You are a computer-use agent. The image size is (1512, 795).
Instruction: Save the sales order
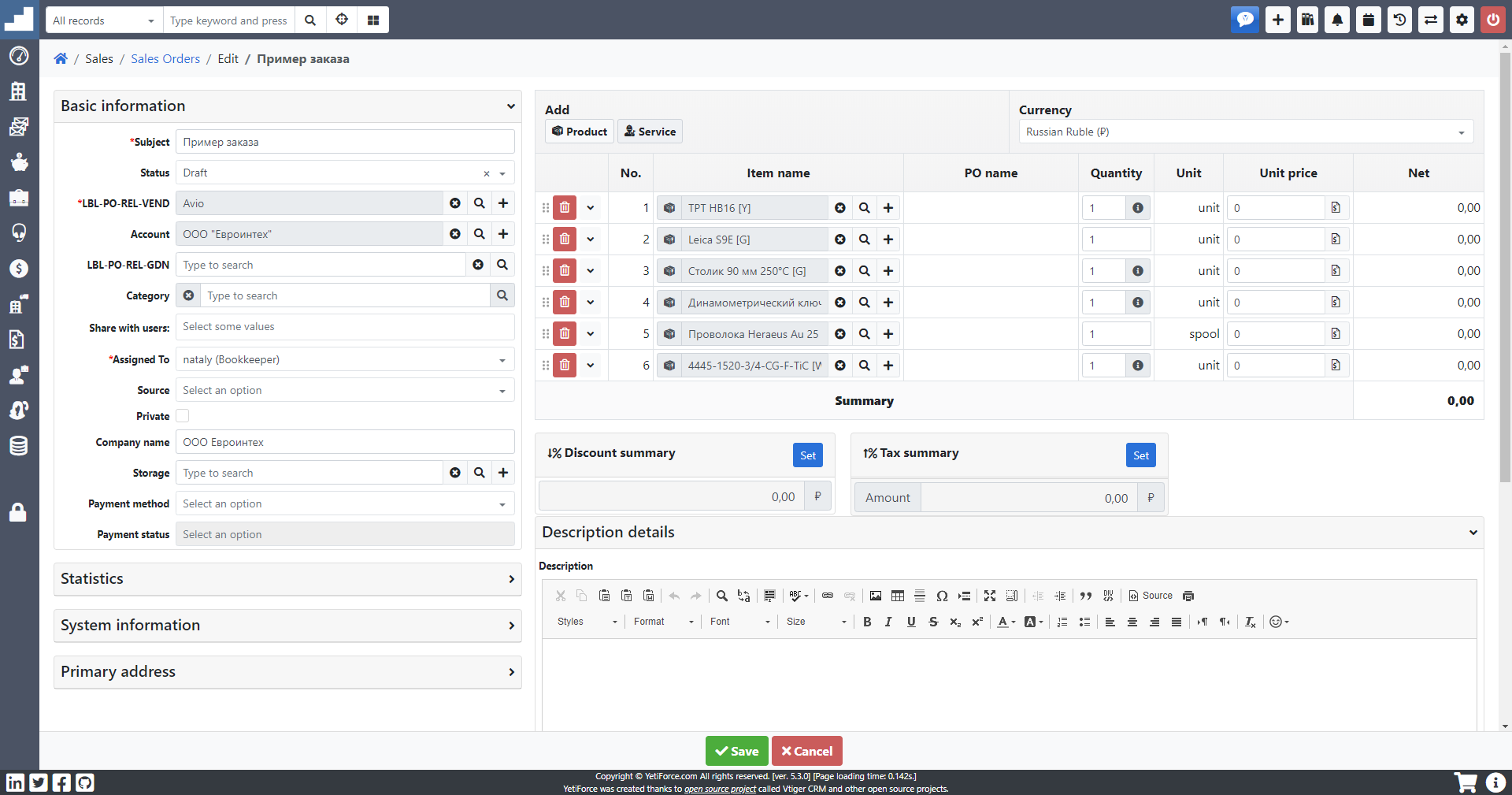click(736, 751)
